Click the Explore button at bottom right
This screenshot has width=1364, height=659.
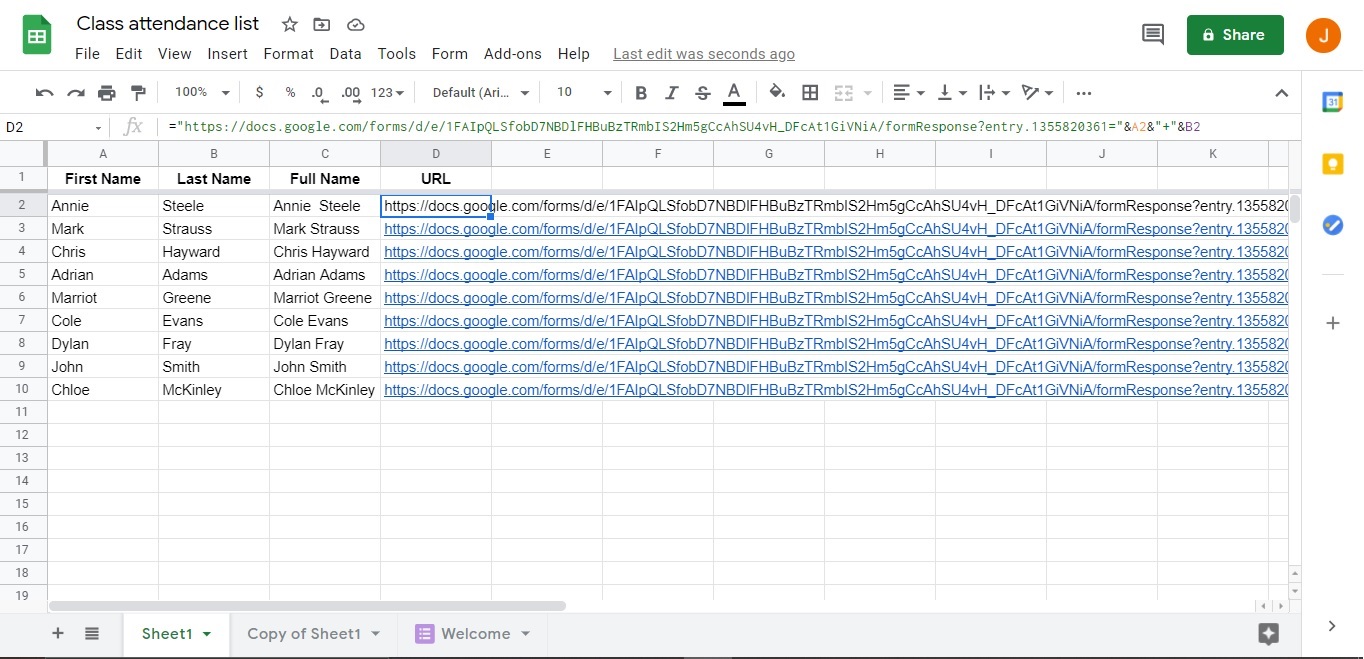(x=1268, y=633)
